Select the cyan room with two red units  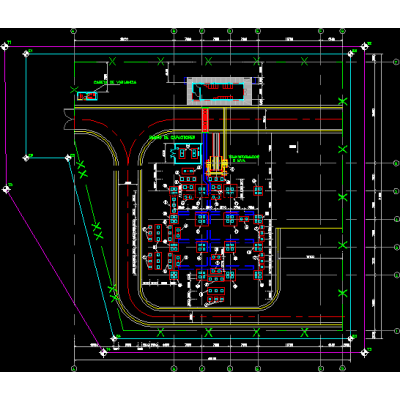point(188,154)
